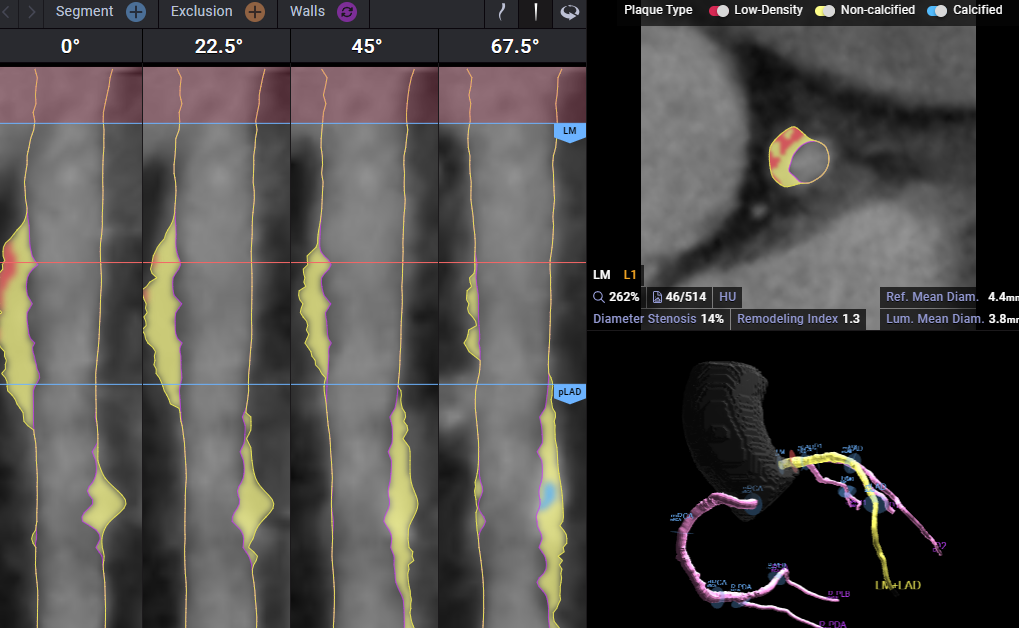
Task: Click the rotate view icon
Action: 570,13
